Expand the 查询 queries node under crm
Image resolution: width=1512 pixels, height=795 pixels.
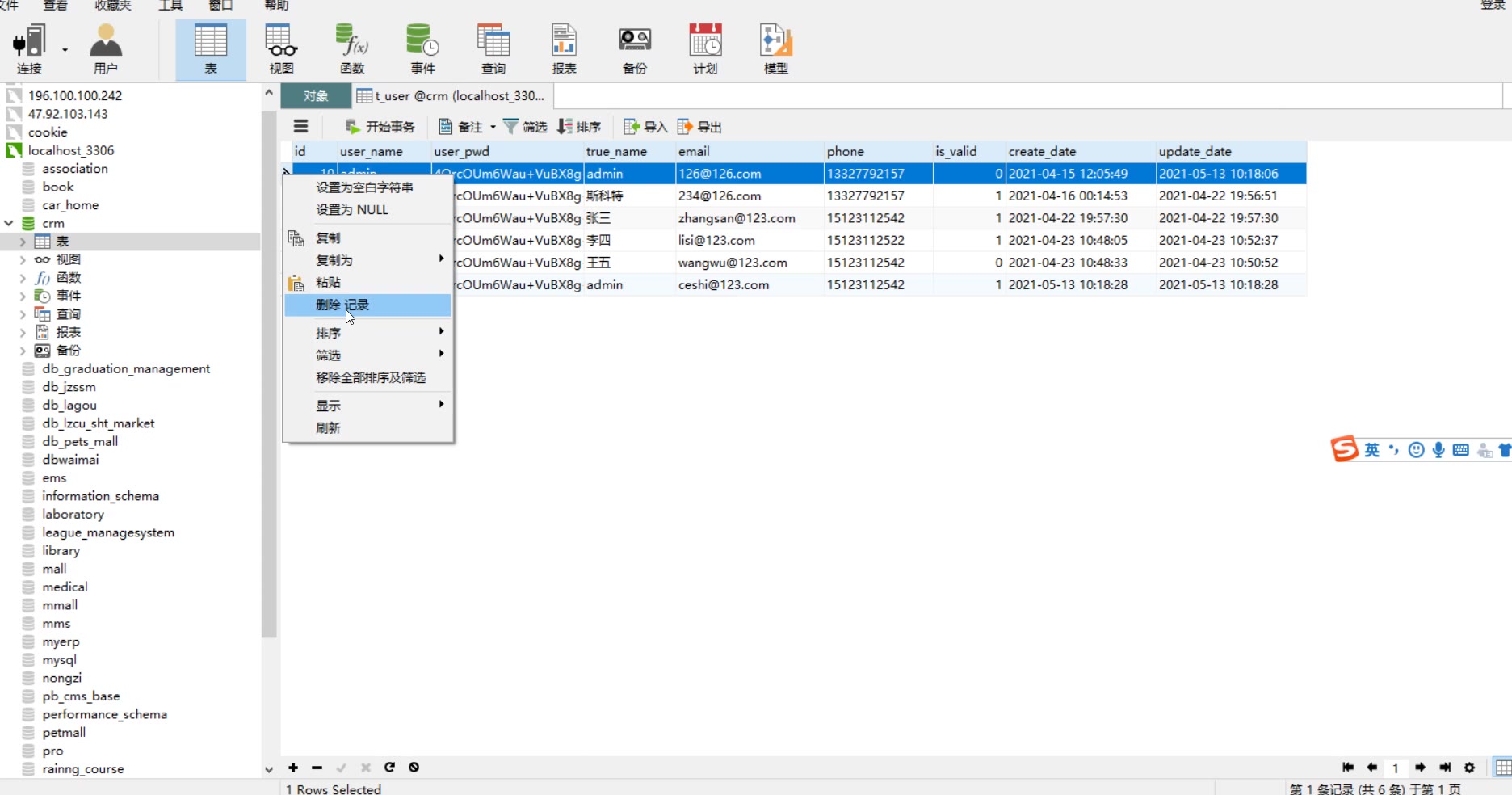[x=23, y=314]
